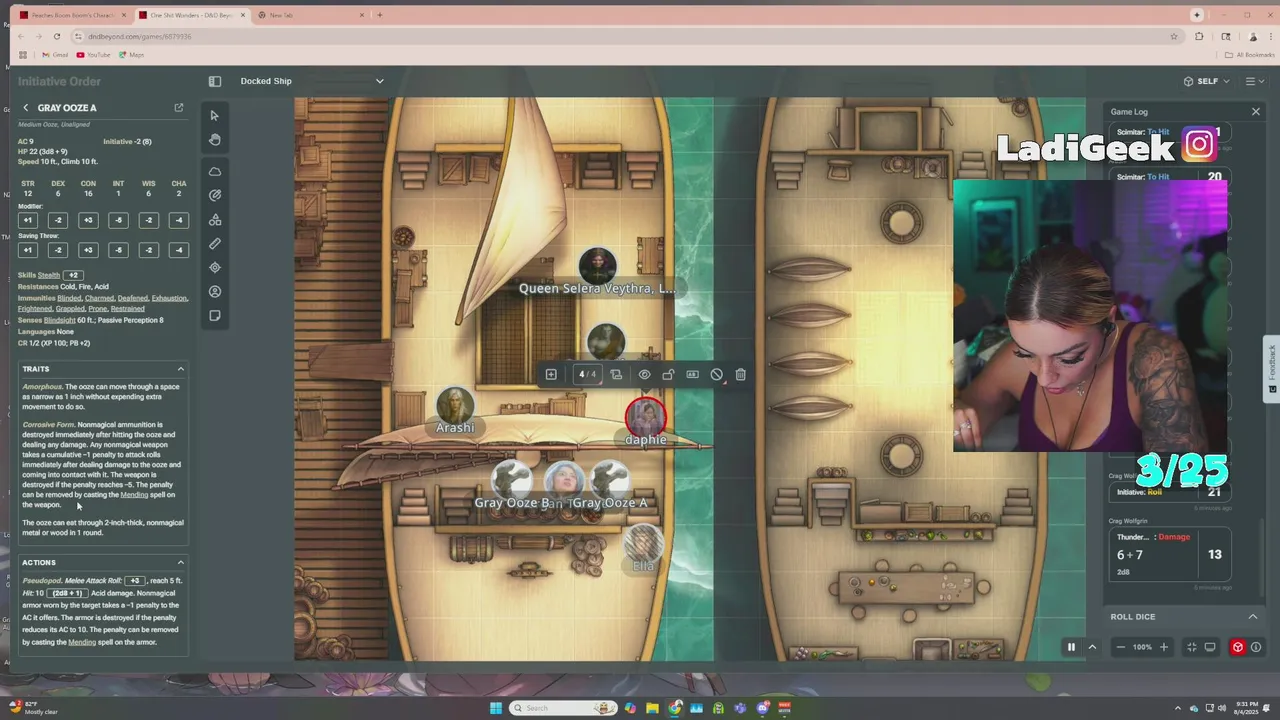The height and width of the screenshot is (720, 1280).
Task: Toggle token visibility eye icon
Action: 644,374
